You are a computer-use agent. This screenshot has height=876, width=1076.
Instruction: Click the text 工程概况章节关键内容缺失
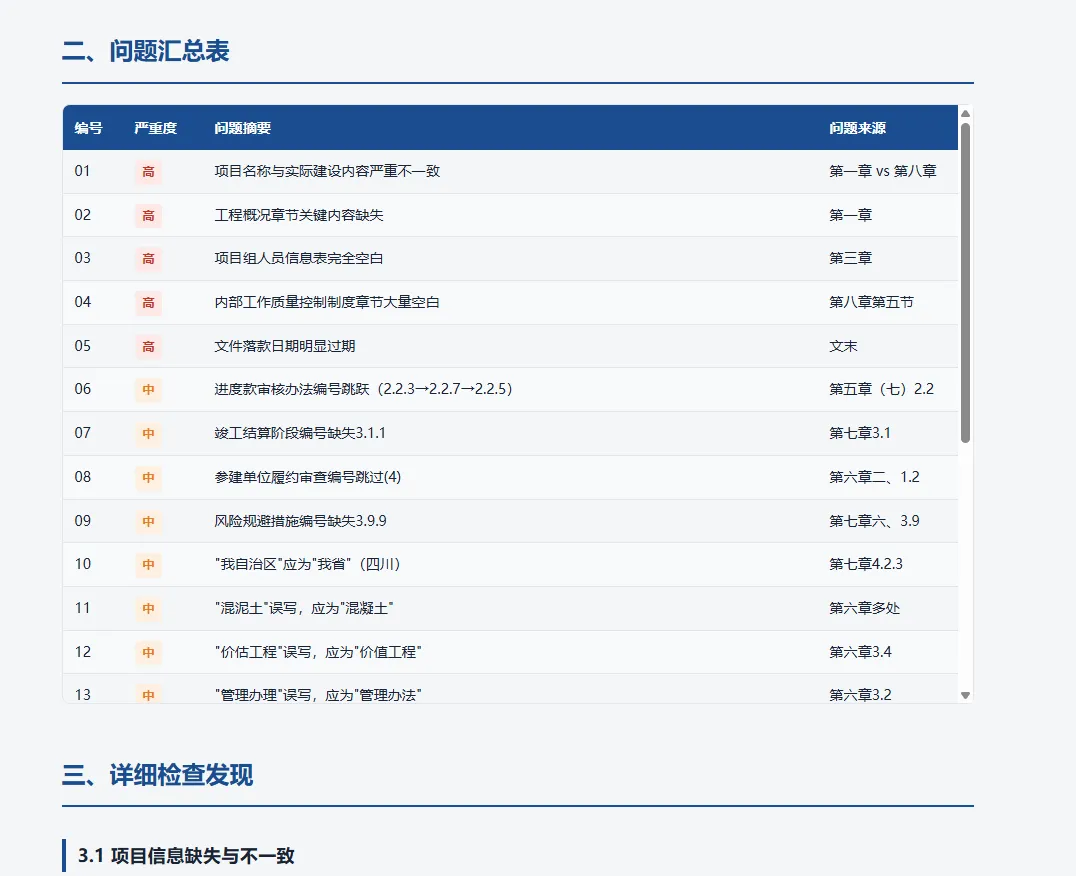(x=299, y=215)
